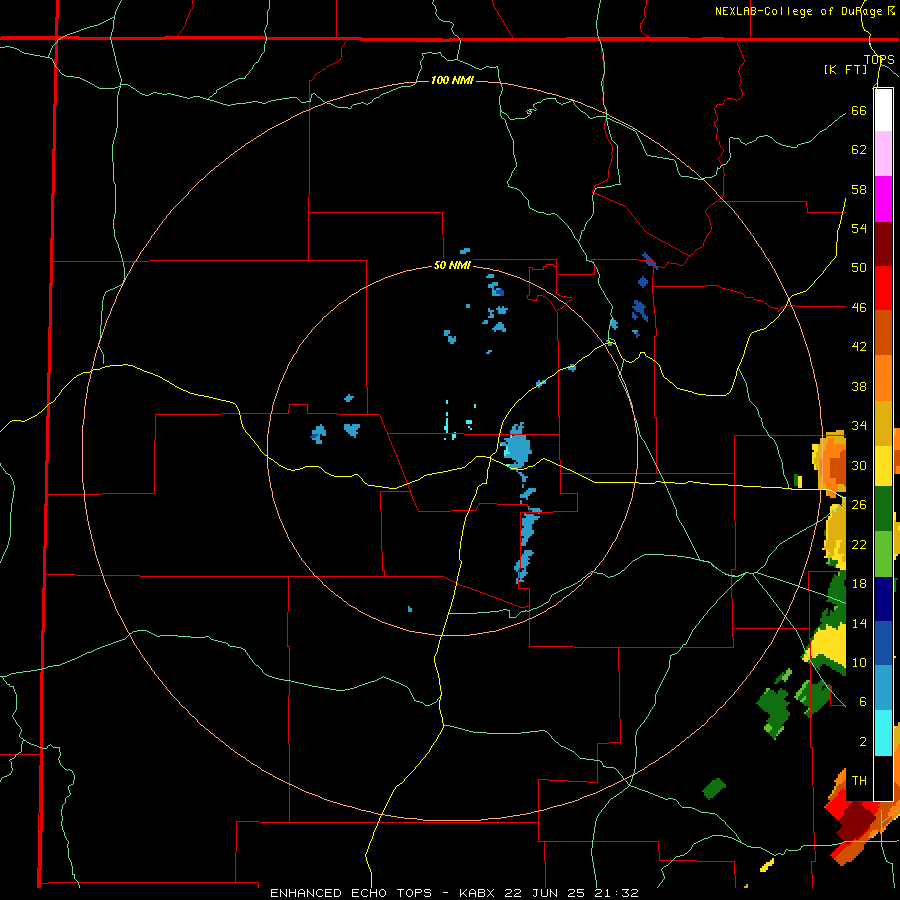Click the 42 legend value
This screenshot has width=900, height=900.
click(859, 347)
